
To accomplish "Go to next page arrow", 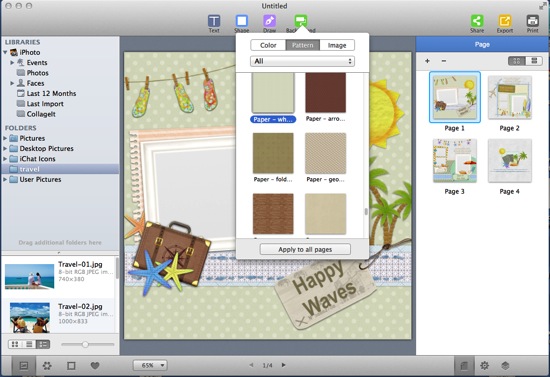I will coord(283,365).
